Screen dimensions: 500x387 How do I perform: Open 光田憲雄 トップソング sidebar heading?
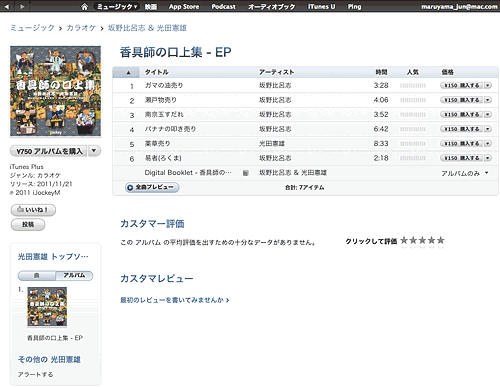pos(53,256)
